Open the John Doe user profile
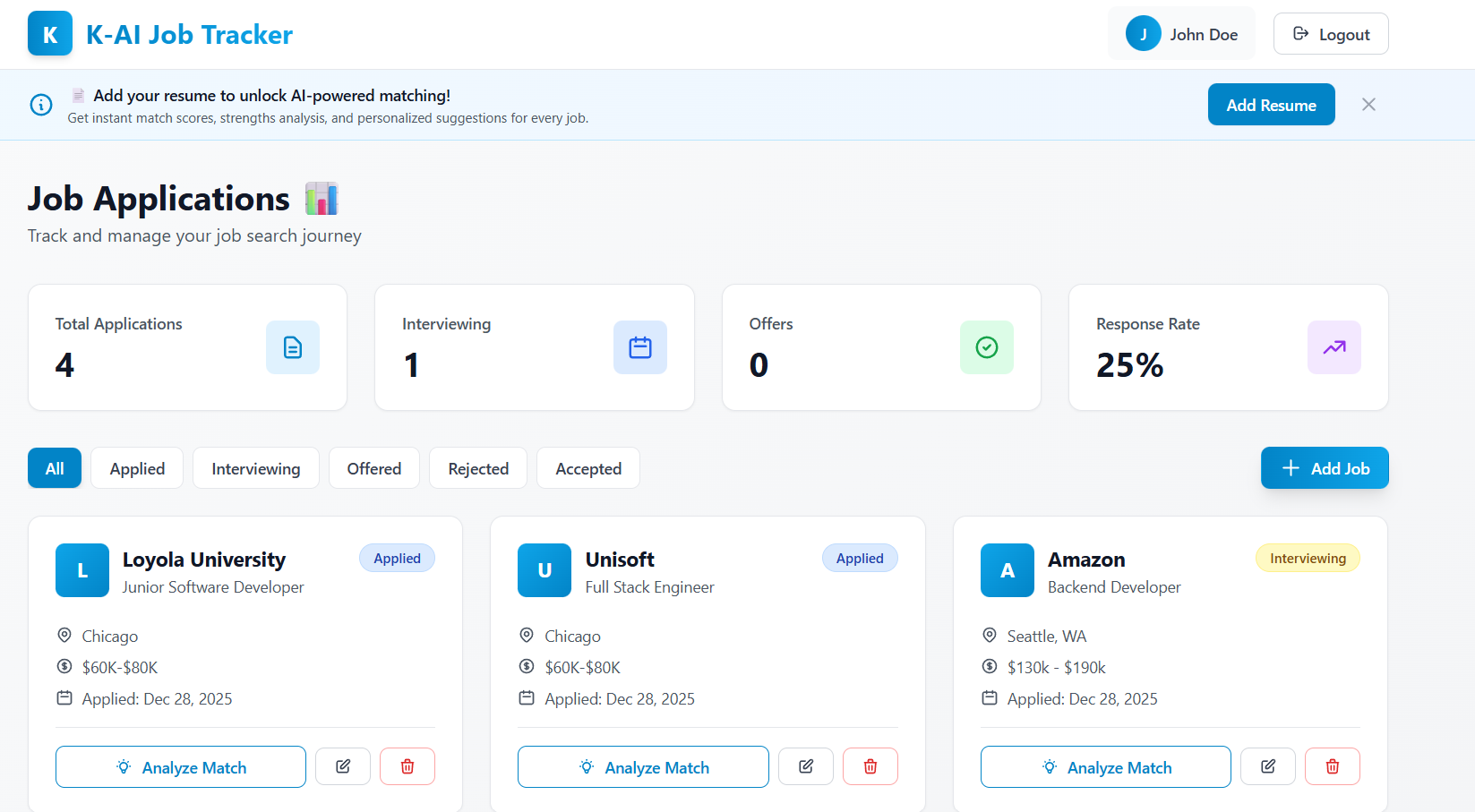The height and width of the screenshot is (812, 1475). pyautogui.click(x=1181, y=34)
